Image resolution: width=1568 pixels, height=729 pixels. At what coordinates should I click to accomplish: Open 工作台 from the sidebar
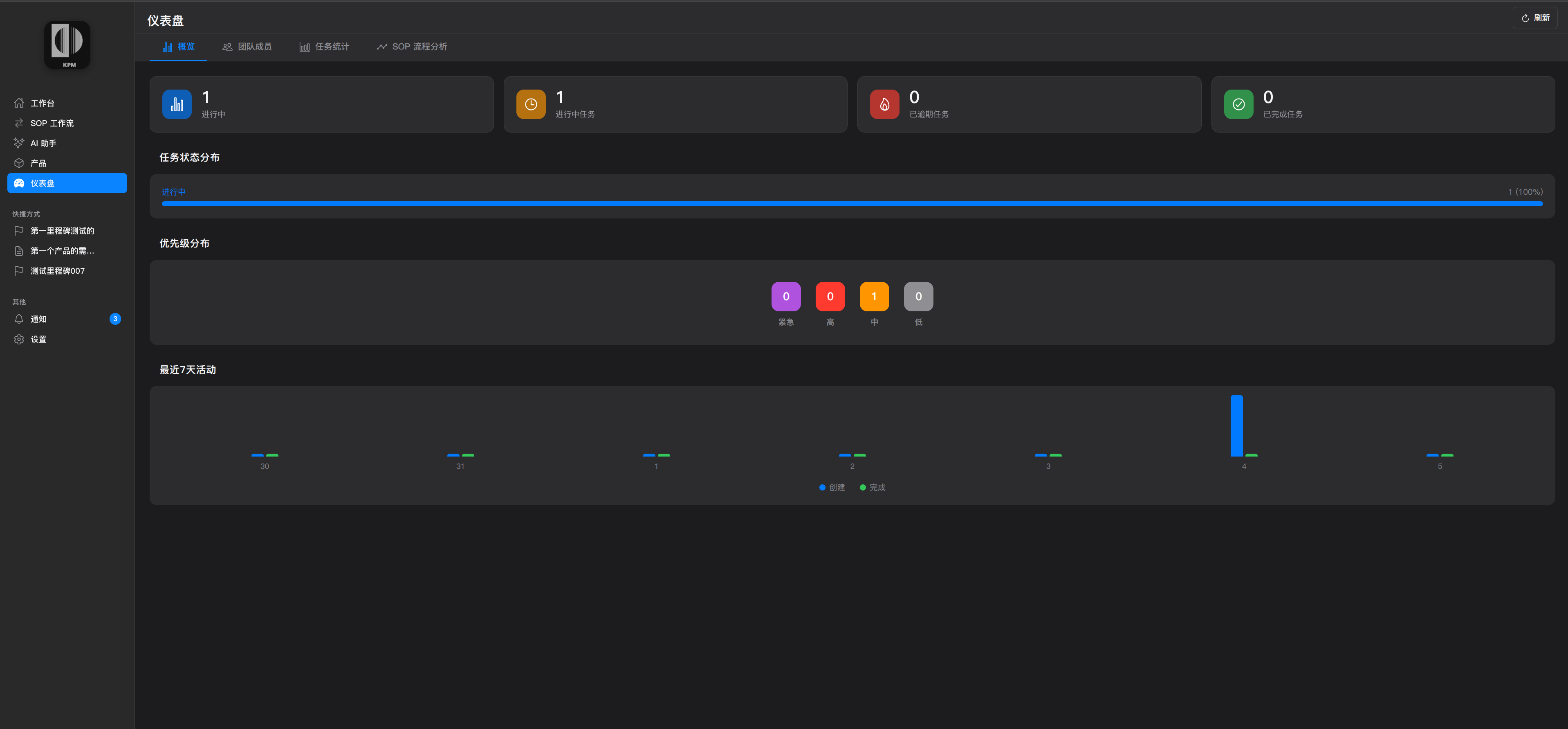click(x=42, y=103)
